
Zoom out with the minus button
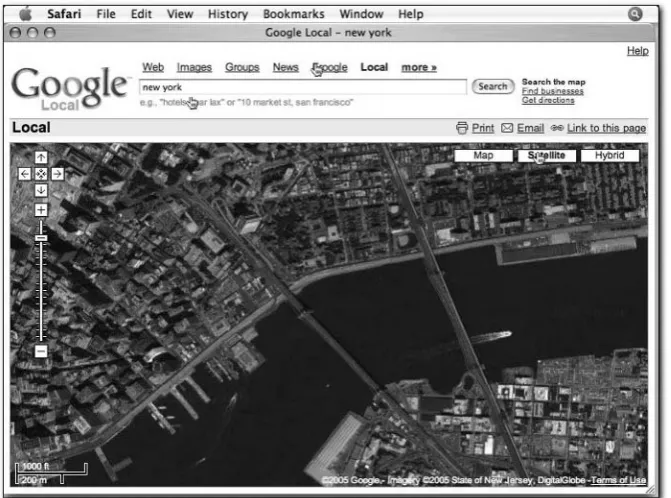click(x=41, y=351)
